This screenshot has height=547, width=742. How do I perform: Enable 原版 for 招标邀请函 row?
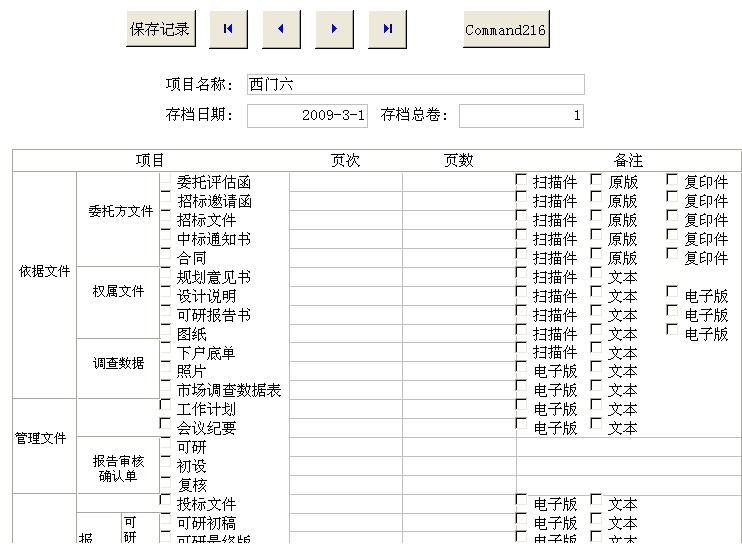pyautogui.click(x=596, y=197)
